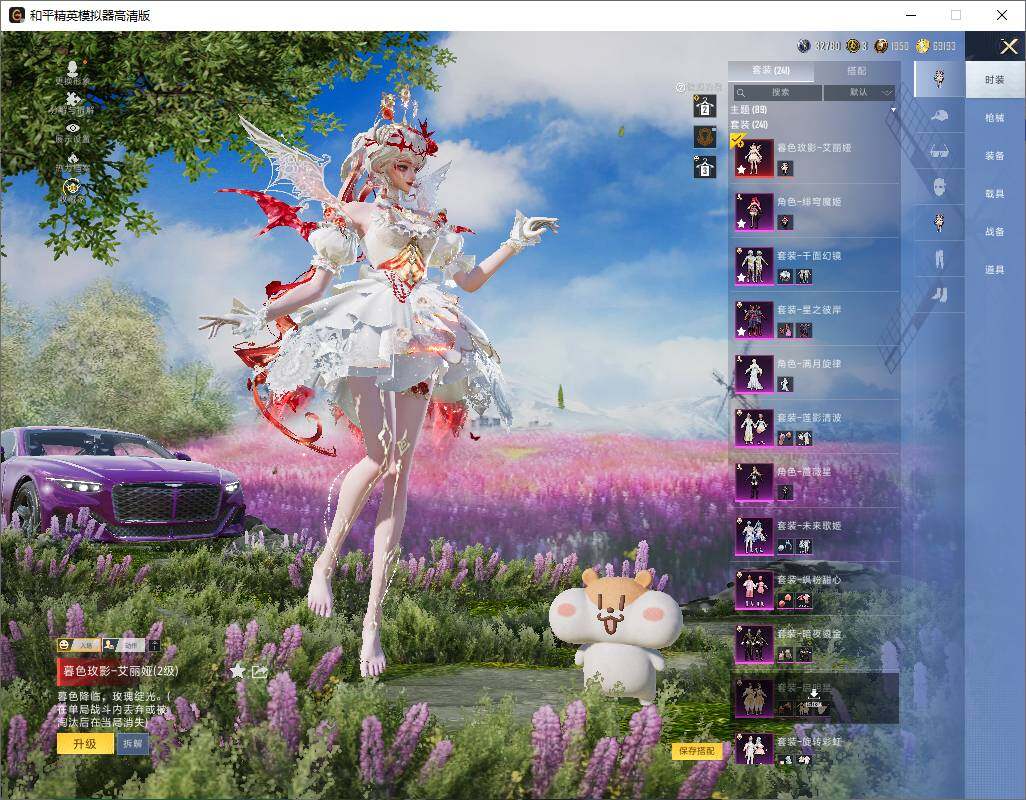Click the 暮色玫影-艾丽娅(2级) title banner
The height and width of the screenshot is (800, 1026).
pyautogui.click(x=120, y=671)
